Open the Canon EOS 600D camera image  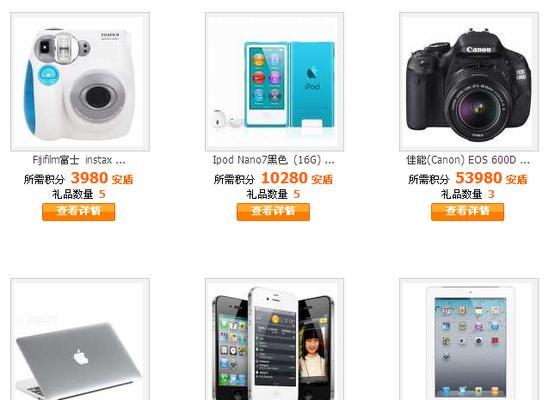pos(469,82)
